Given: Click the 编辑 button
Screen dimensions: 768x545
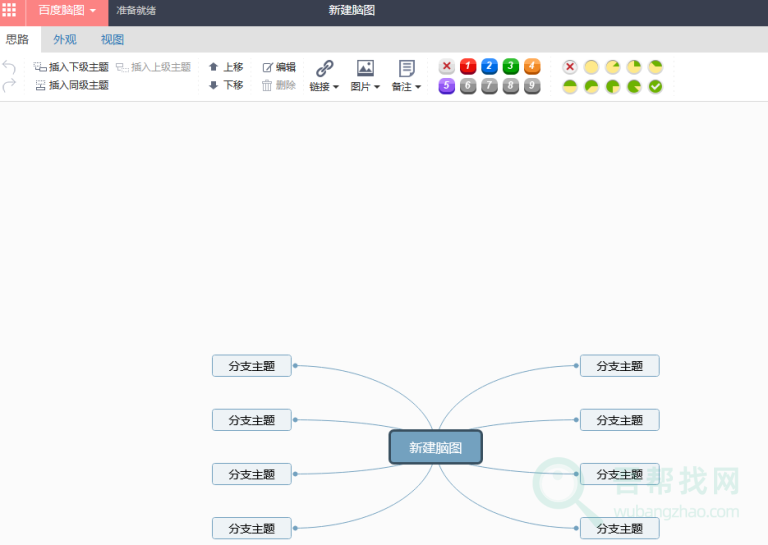Looking at the screenshot, I should tap(279, 67).
